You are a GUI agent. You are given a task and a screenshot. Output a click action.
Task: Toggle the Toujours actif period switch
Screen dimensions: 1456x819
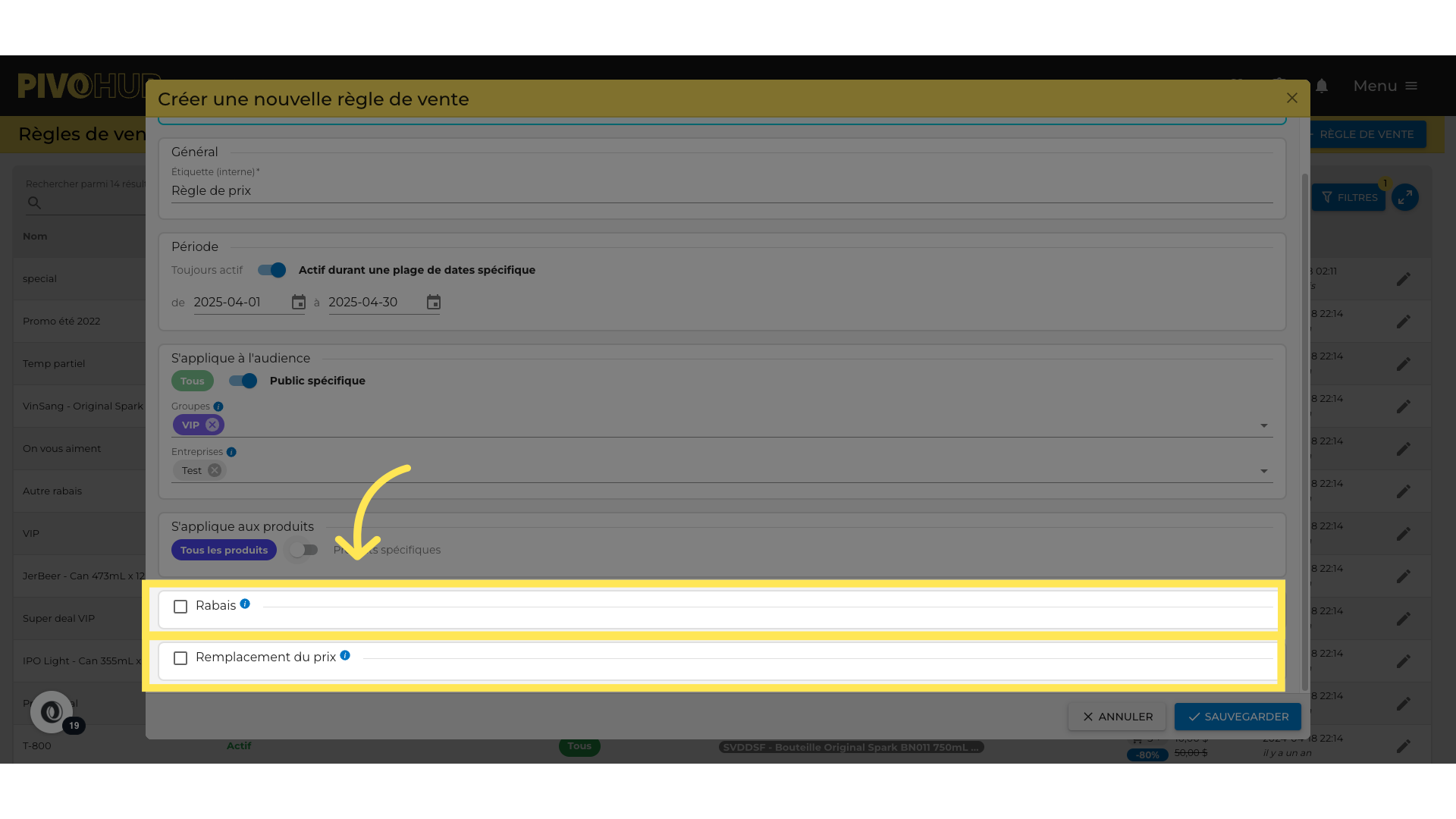tap(271, 271)
